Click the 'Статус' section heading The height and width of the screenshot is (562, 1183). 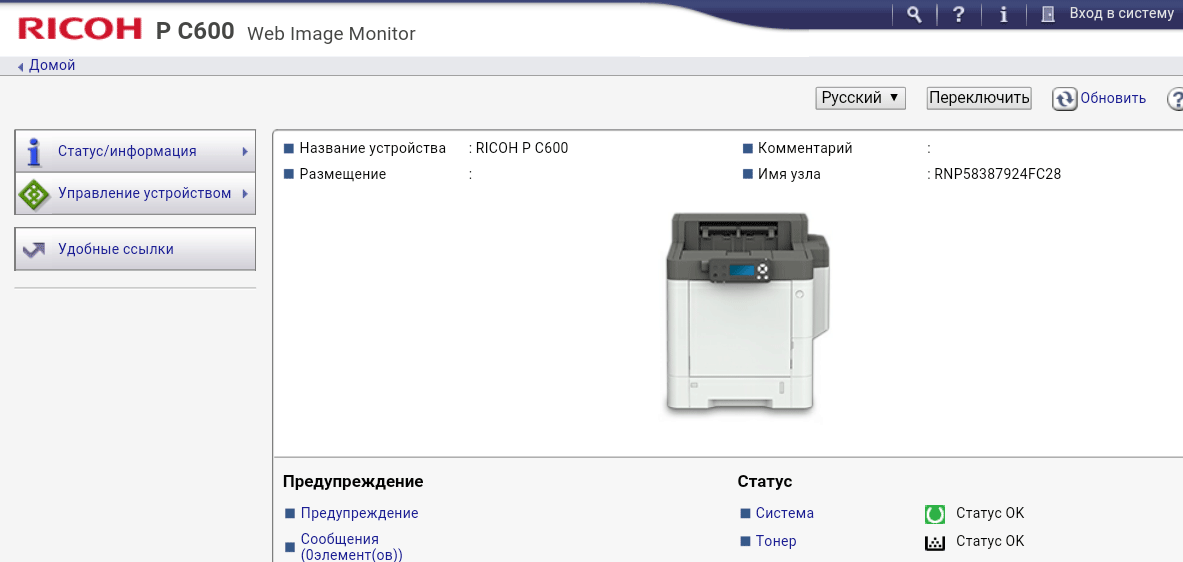[x=765, y=481]
